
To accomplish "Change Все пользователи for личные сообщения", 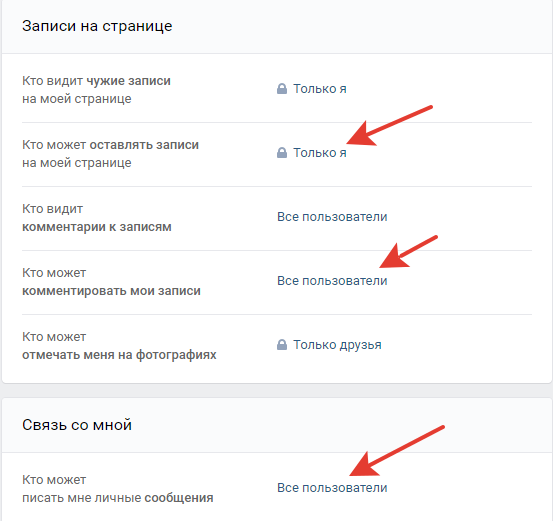I will 332,488.
